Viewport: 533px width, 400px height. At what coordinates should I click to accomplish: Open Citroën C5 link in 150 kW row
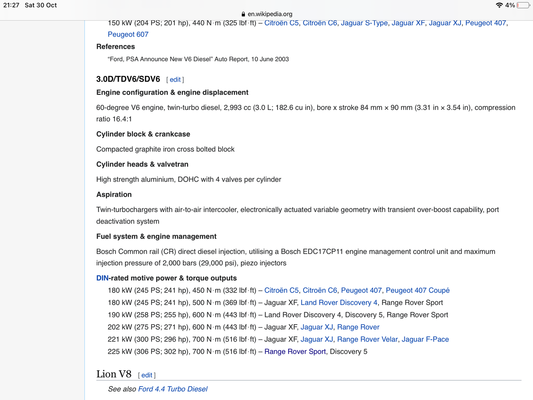[281, 23]
